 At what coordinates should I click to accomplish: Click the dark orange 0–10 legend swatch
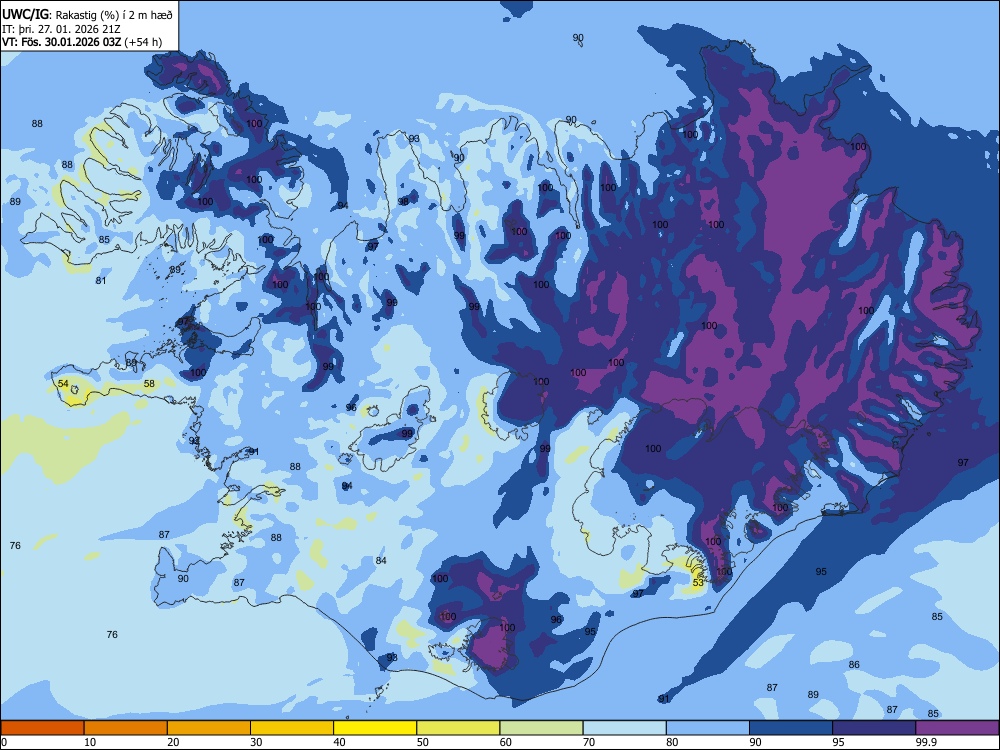42,728
